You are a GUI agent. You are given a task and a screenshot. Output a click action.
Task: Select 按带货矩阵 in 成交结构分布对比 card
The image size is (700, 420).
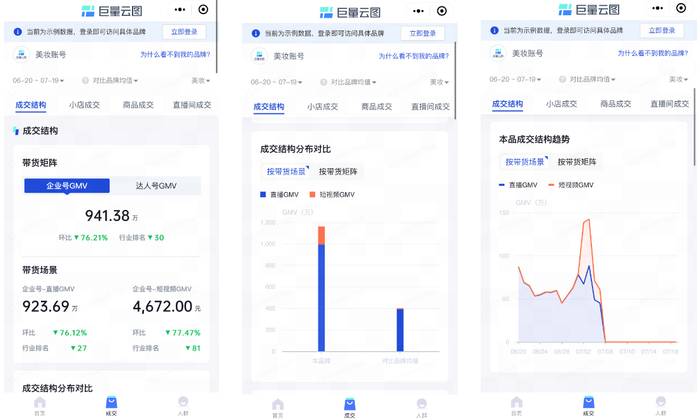coord(338,171)
